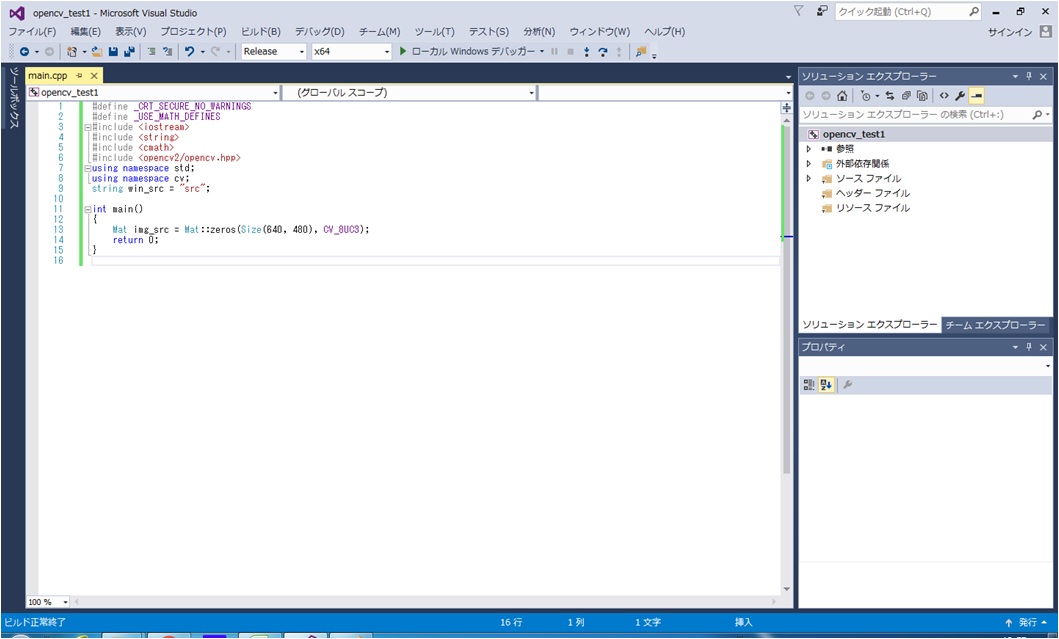This screenshot has width=1059, height=639.
Task: Toggle Alphabetical sort in プロパティ panel
Action: click(x=827, y=385)
